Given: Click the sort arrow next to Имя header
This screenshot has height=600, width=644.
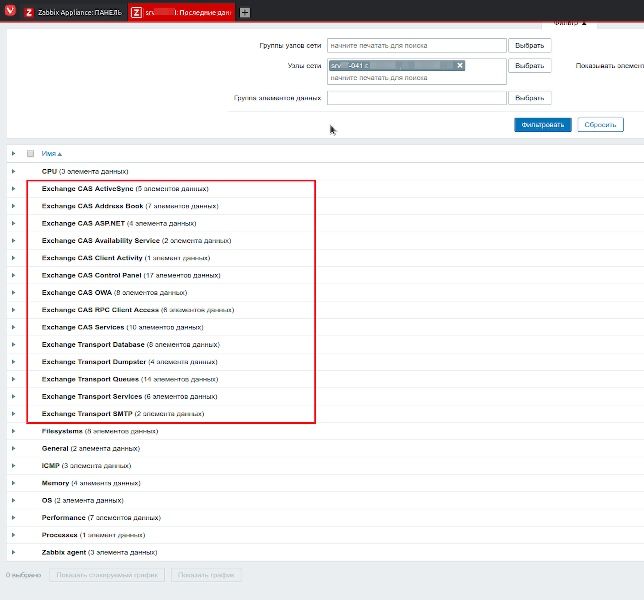Looking at the screenshot, I should tap(60, 154).
